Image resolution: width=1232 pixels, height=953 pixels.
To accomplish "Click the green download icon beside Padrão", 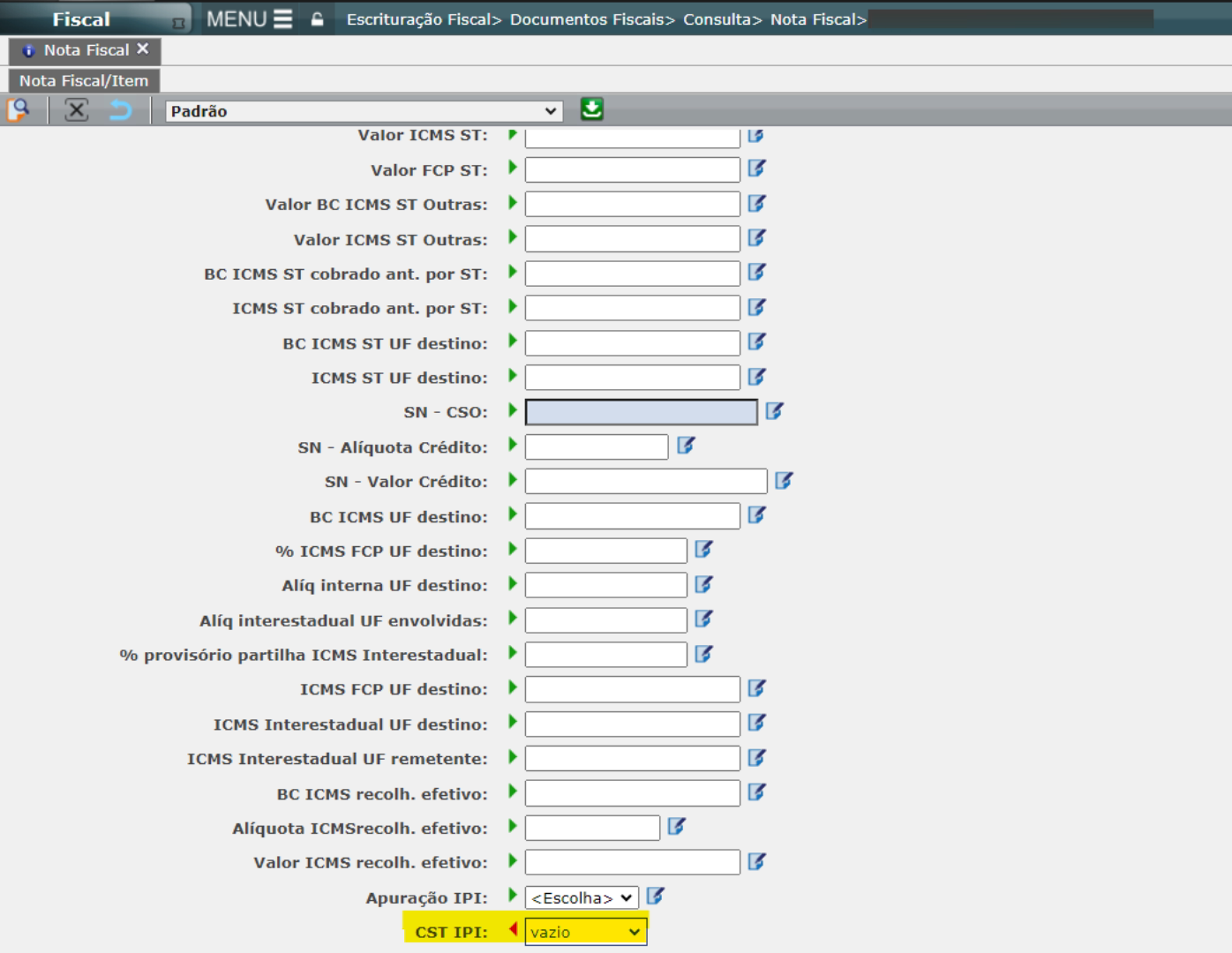I will [591, 109].
